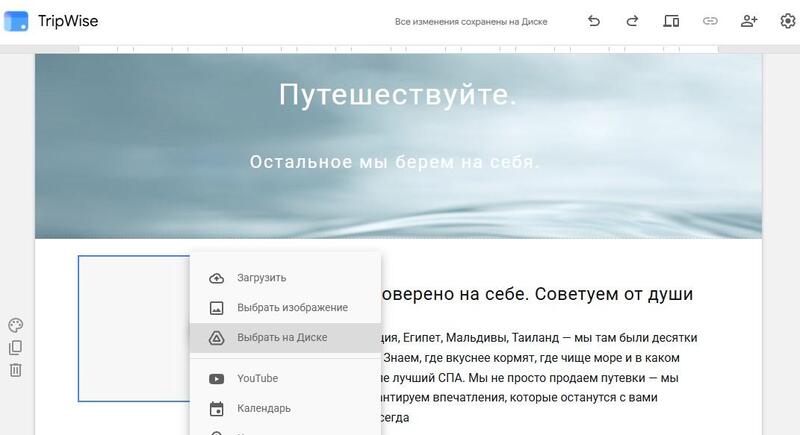Viewport: 800px width, 435px height.
Task: Undo the last change
Action: click(x=593, y=21)
